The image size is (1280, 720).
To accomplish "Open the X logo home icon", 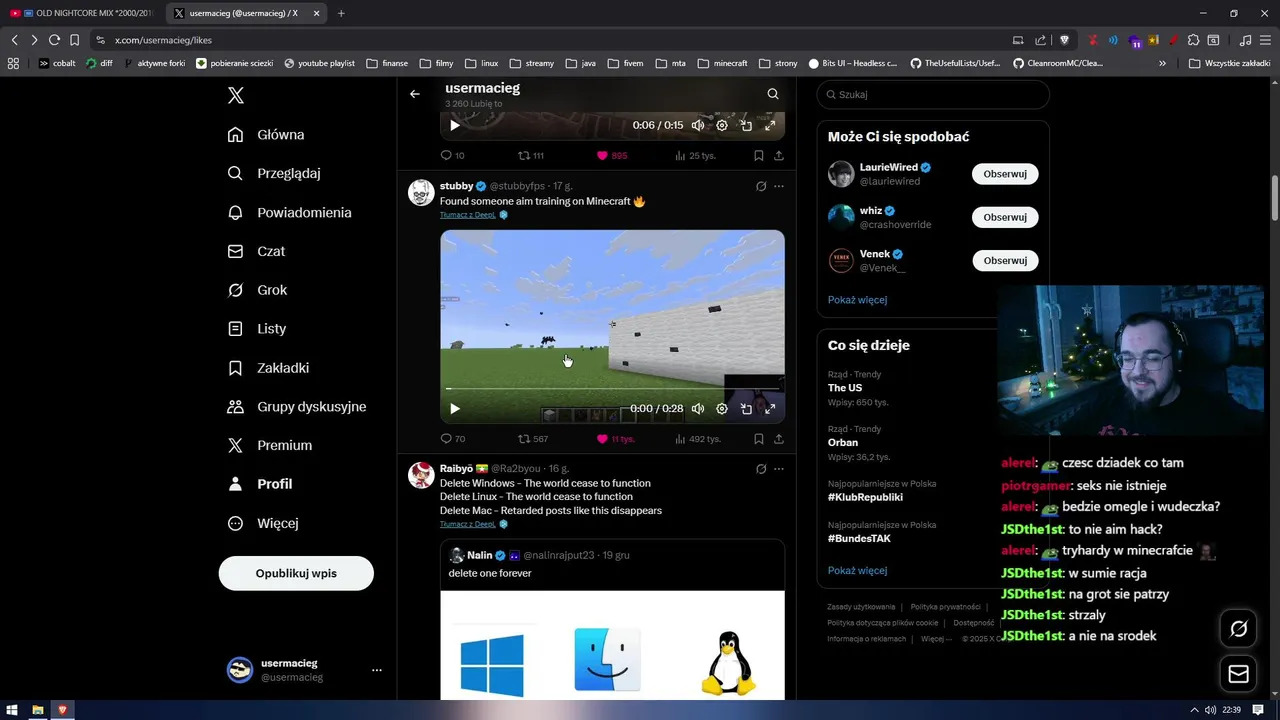I will tap(235, 96).
